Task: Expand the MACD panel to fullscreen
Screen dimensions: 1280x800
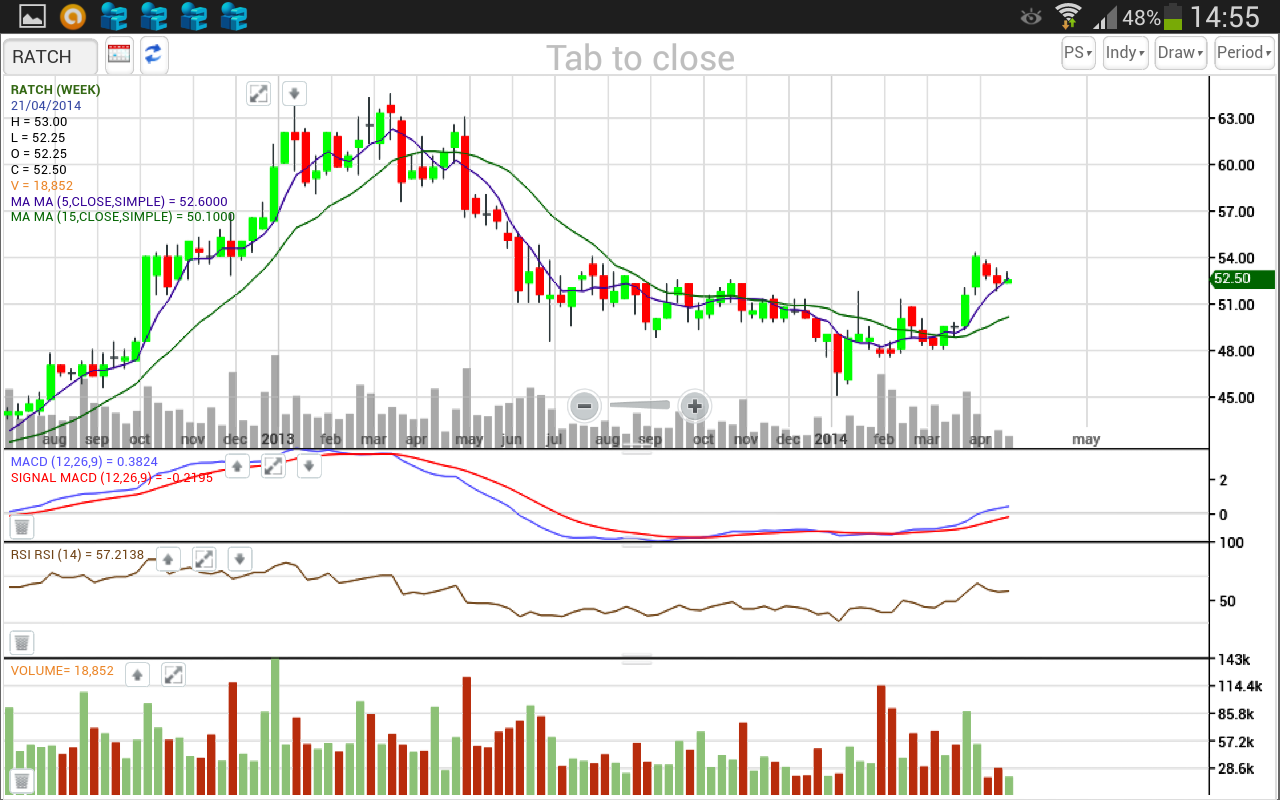Action: click(273, 466)
